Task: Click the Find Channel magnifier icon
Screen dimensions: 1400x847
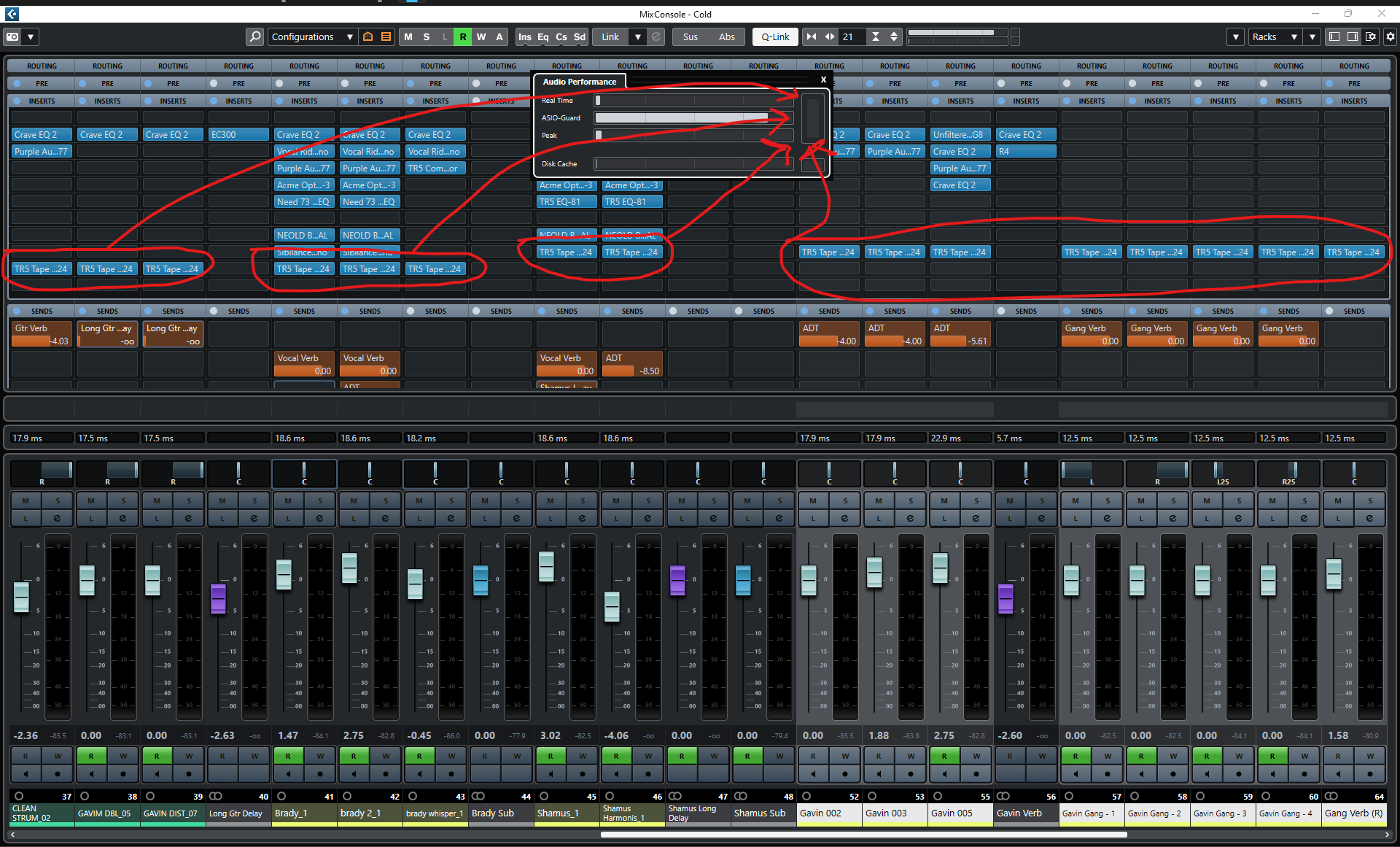Action: (x=254, y=36)
